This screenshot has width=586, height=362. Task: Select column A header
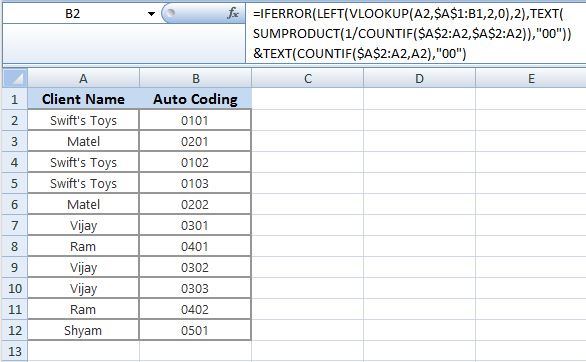[83, 78]
